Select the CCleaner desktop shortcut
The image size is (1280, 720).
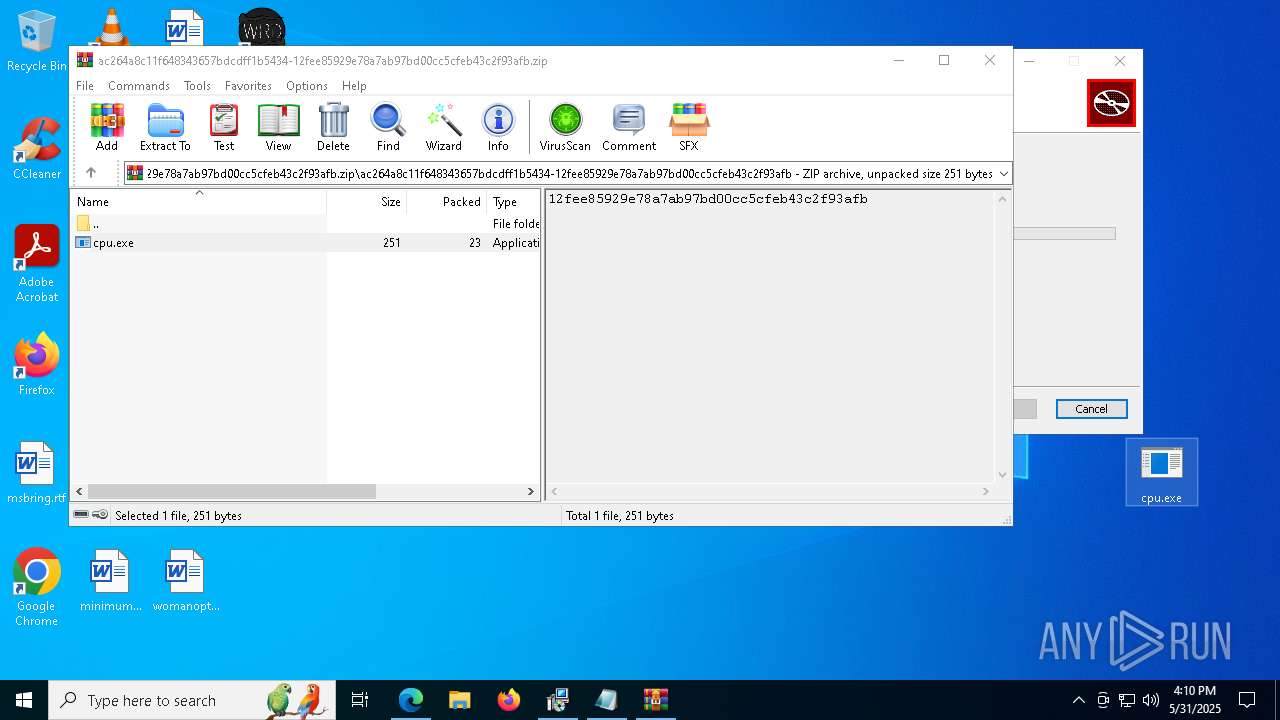point(37,149)
